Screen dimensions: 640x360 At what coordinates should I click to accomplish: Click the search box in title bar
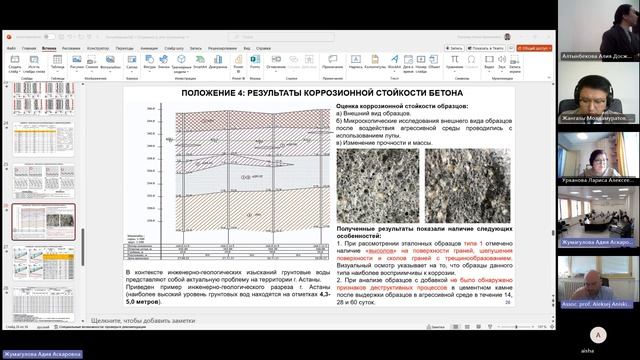(281, 37)
